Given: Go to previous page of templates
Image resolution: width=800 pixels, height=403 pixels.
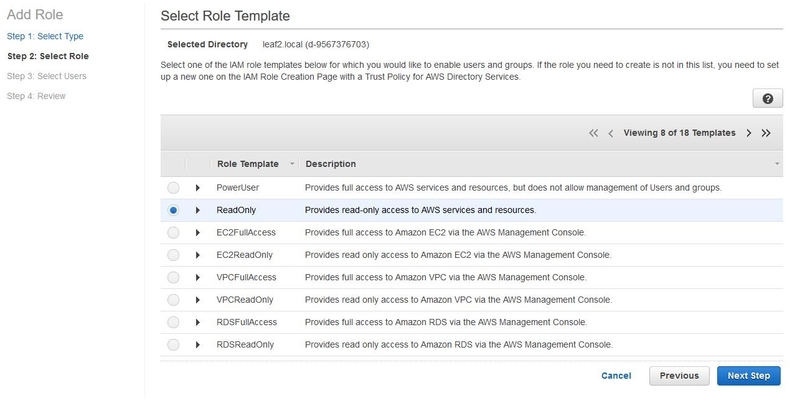Looking at the screenshot, I should click(x=611, y=133).
